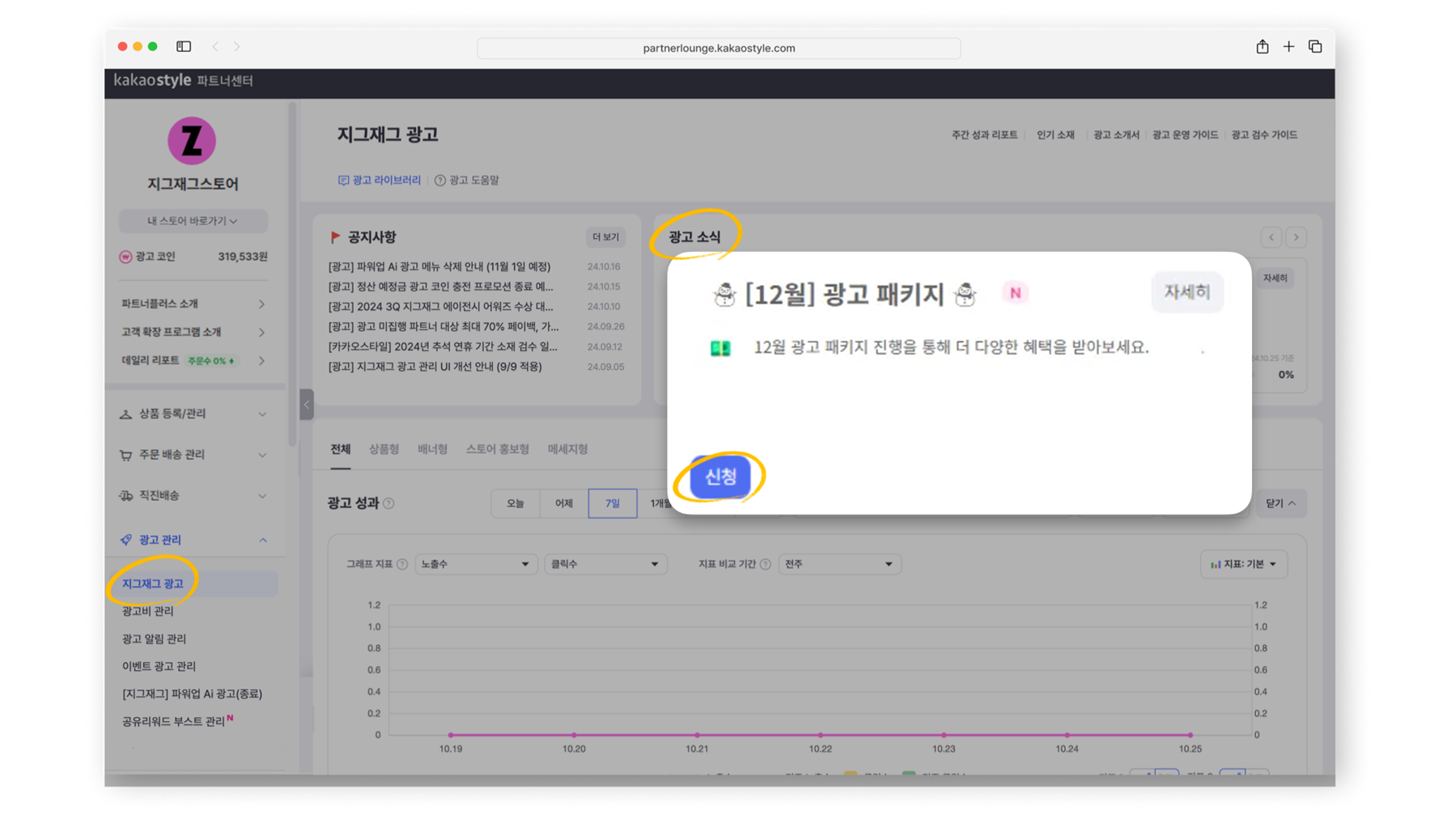
Task: Click the Safari sidebar toggle icon
Action: [x=184, y=46]
